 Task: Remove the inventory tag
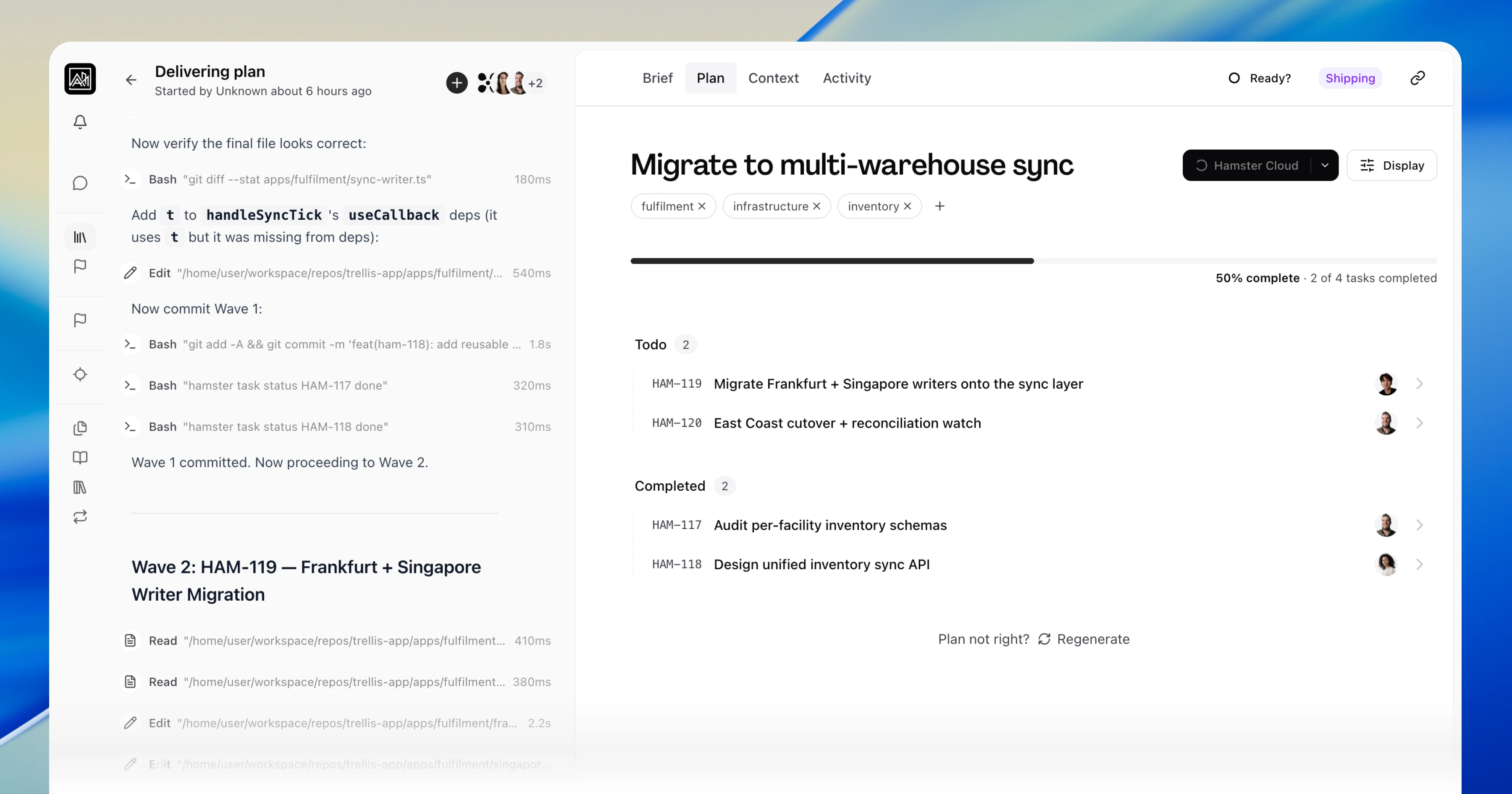(908, 206)
